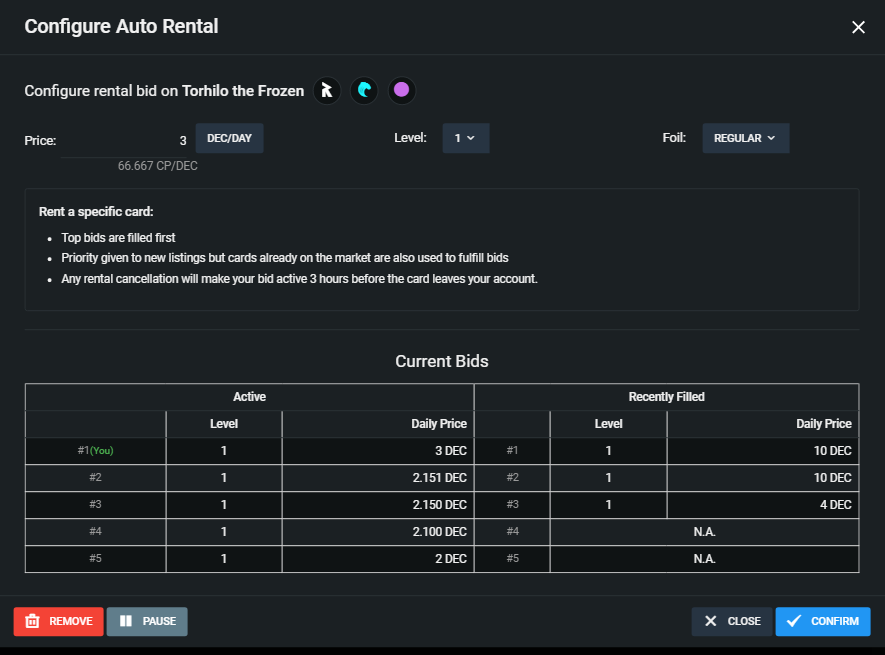Click the white arrow card icon
The height and width of the screenshot is (655, 885).
[x=327, y=90]
